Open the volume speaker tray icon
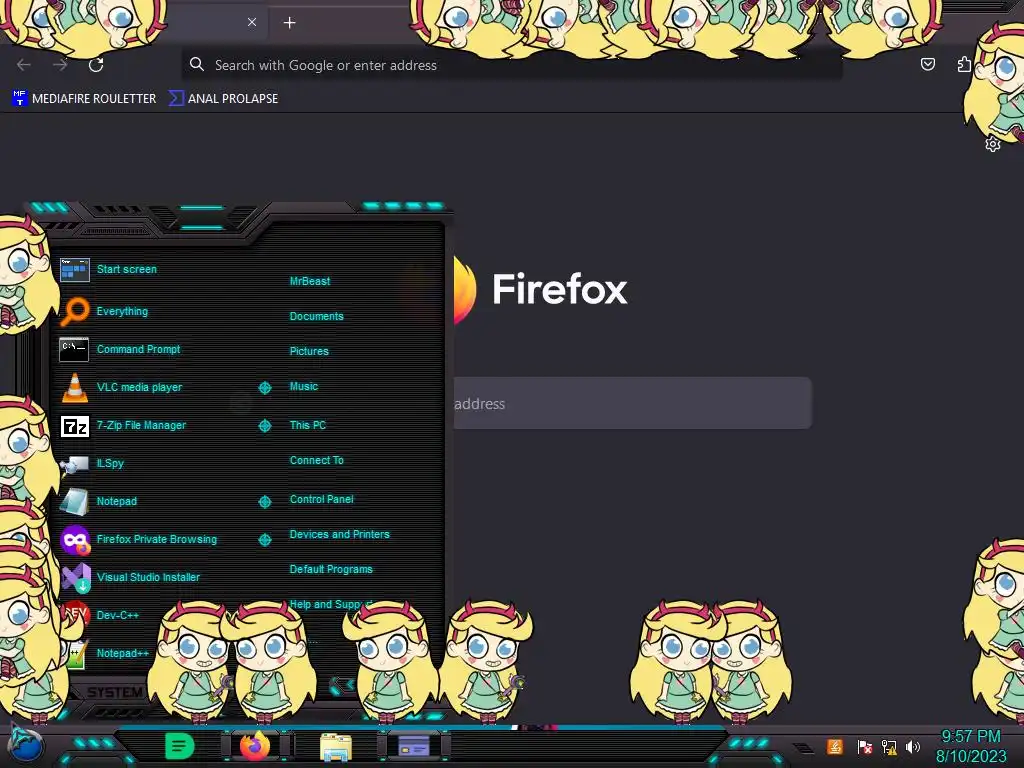 click(x=913, y=746)
